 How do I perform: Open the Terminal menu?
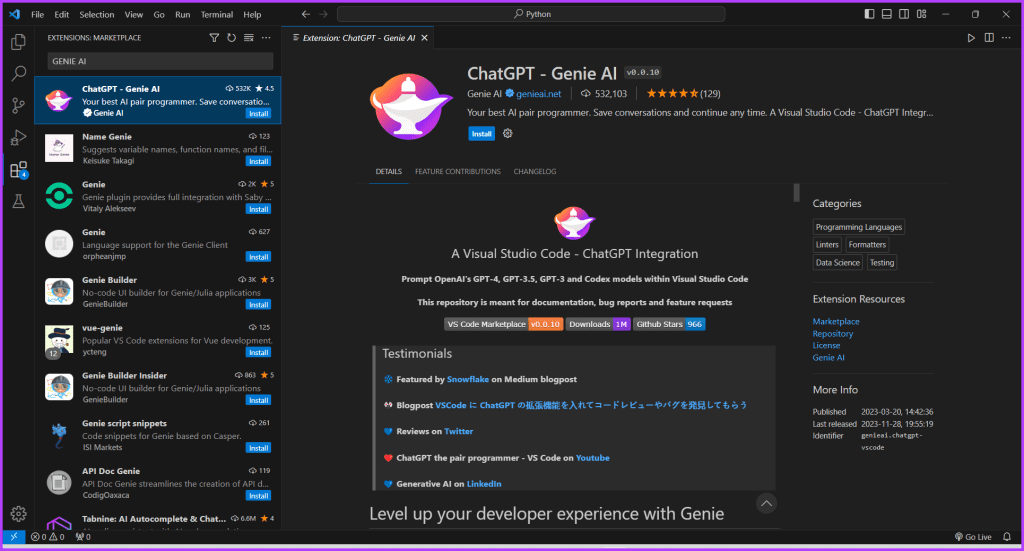[217, 14]
